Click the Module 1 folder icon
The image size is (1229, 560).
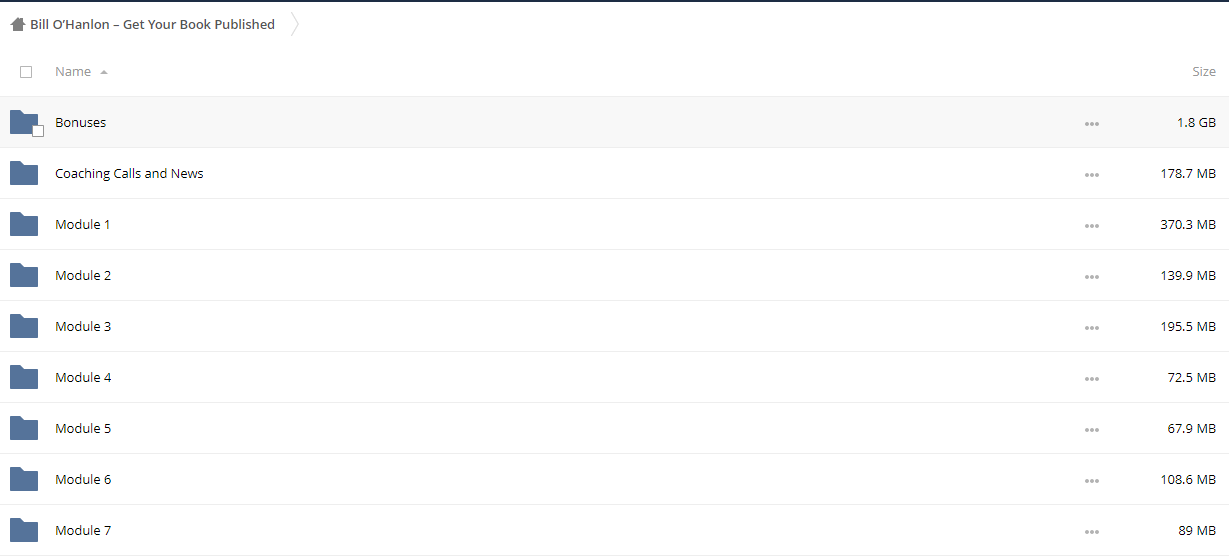pos(24,224)
